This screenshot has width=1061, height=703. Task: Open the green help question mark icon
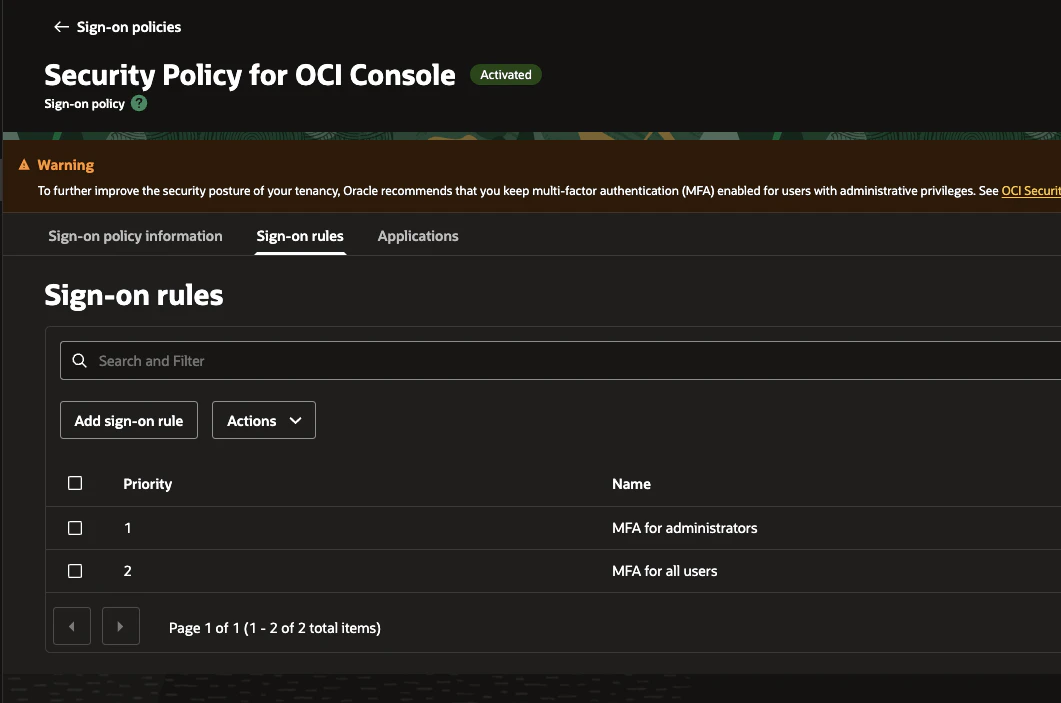point(139,104)
